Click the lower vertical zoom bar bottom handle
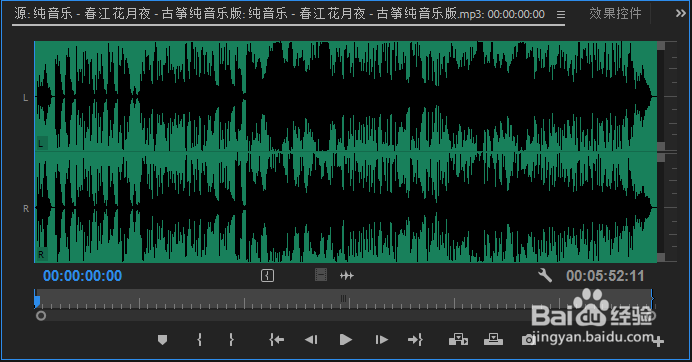The image size is (692, 362). click(x=661, y=257)
